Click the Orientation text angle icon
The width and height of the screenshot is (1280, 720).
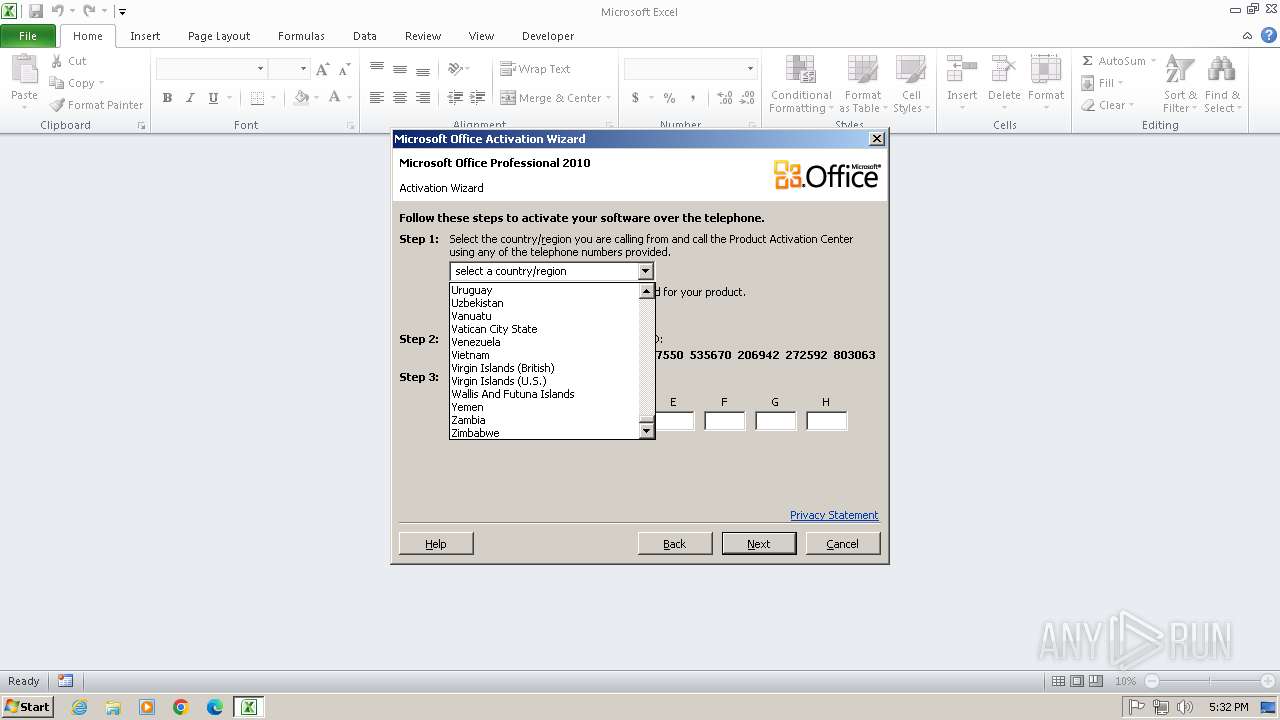pyautogui.click(x=455, y=69)
